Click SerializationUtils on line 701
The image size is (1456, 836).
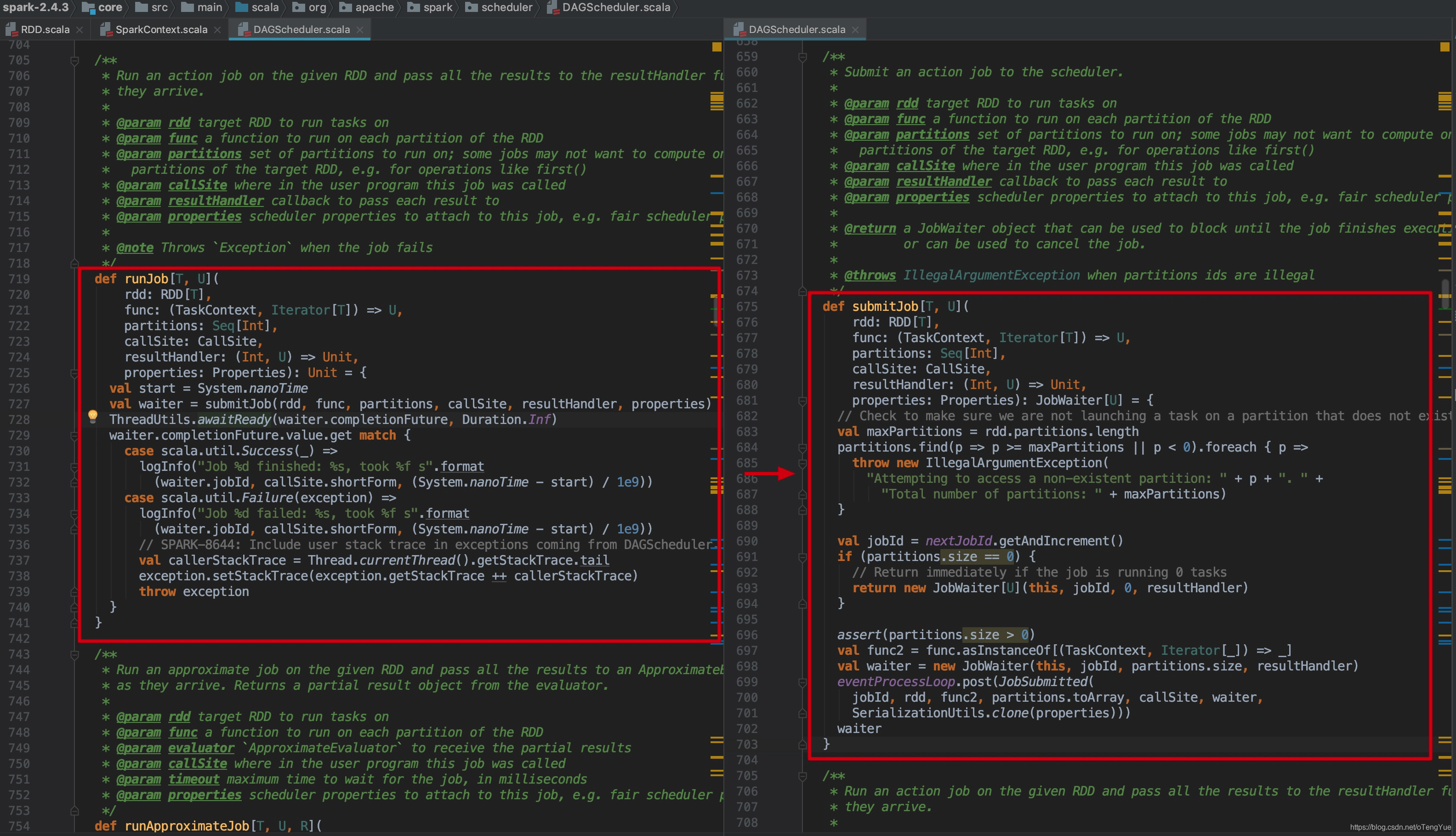pos(918,713)
